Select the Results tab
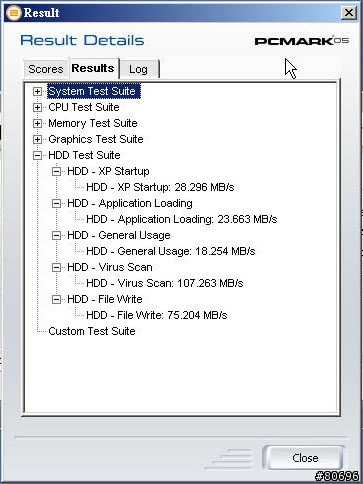Viewport: 363px width, 484px height. point(93,68)
